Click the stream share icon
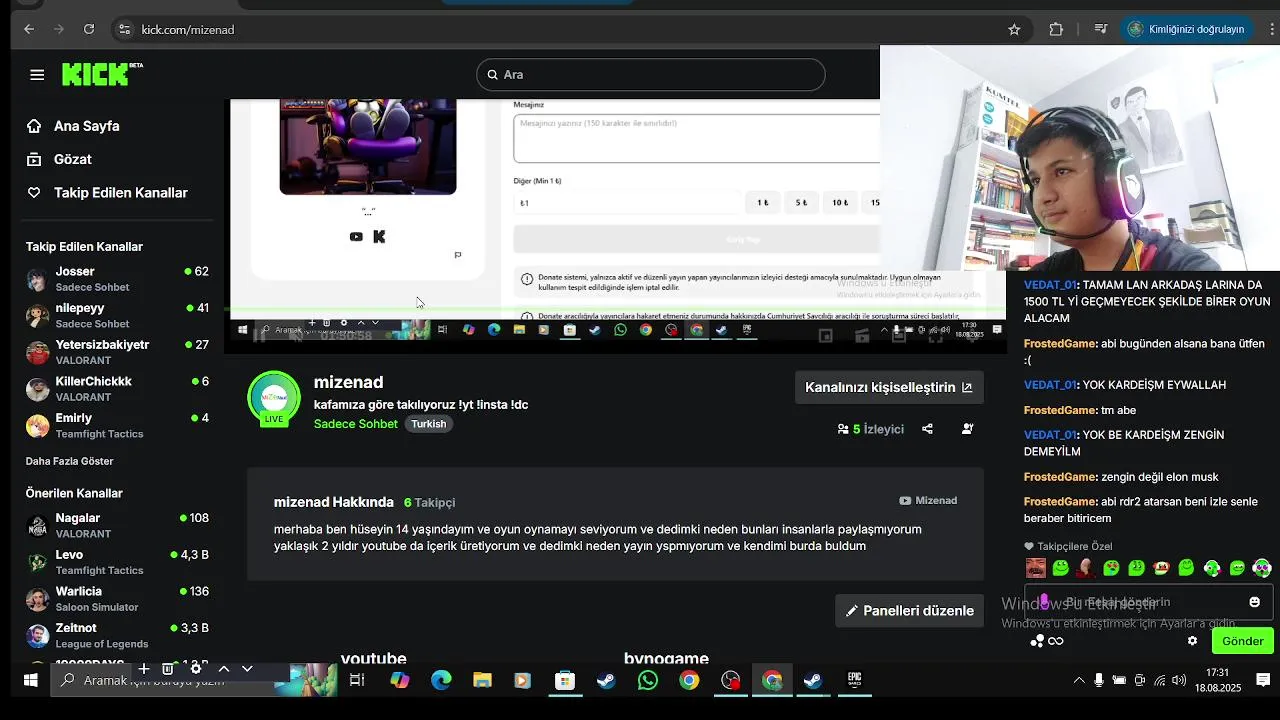Viewport: 1280px width, 720px height. point(927,429)
